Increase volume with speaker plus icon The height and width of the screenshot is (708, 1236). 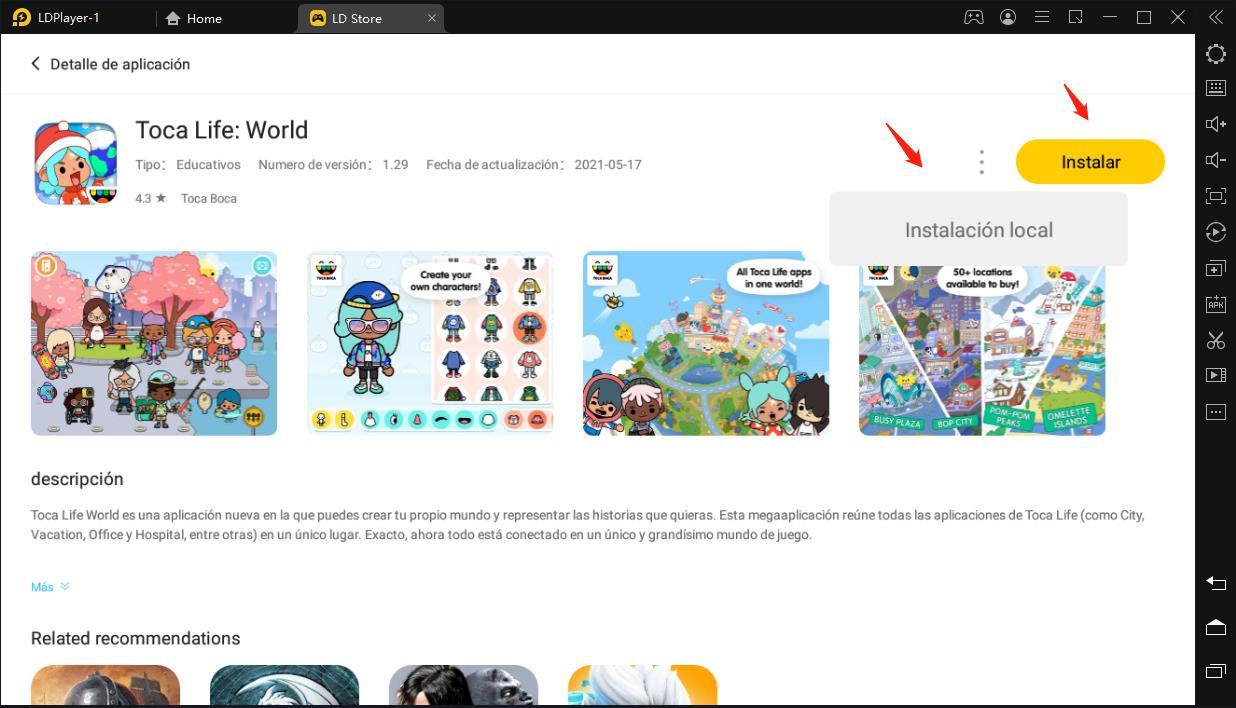click(x=1215, y=124)
